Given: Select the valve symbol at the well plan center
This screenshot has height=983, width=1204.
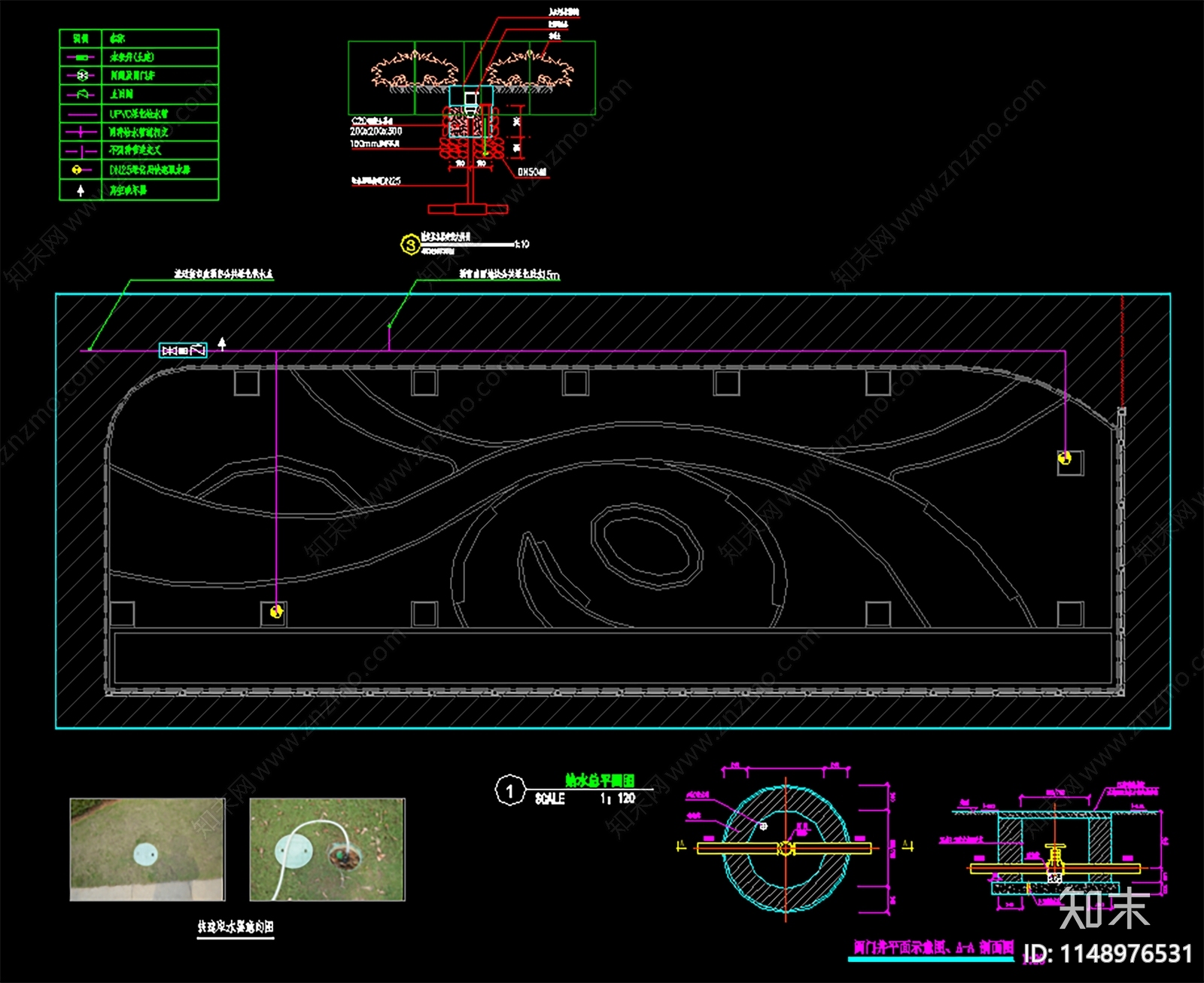Looking at the screenshot, I should click(x=786, y=848).
